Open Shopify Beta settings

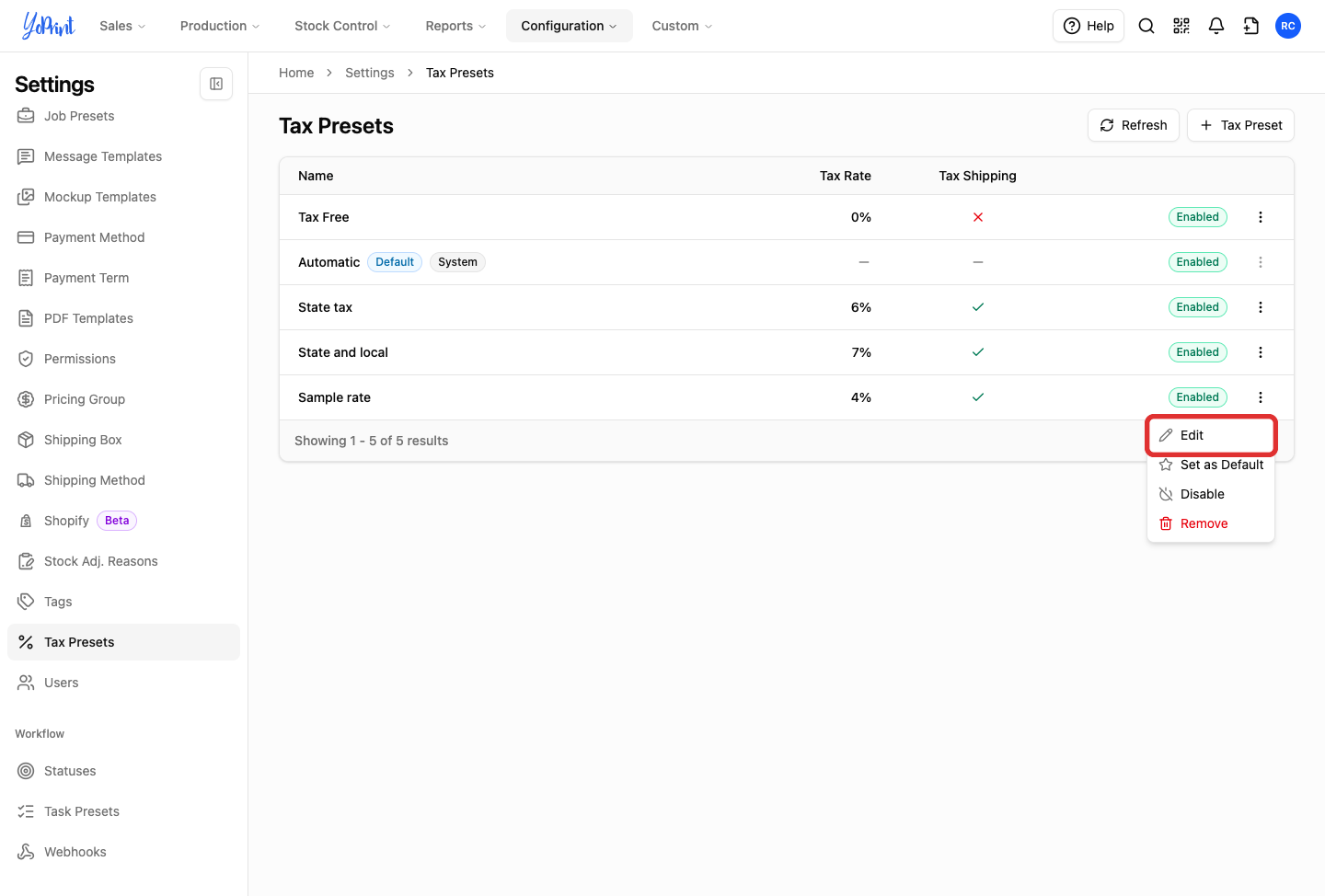point(123,521)
